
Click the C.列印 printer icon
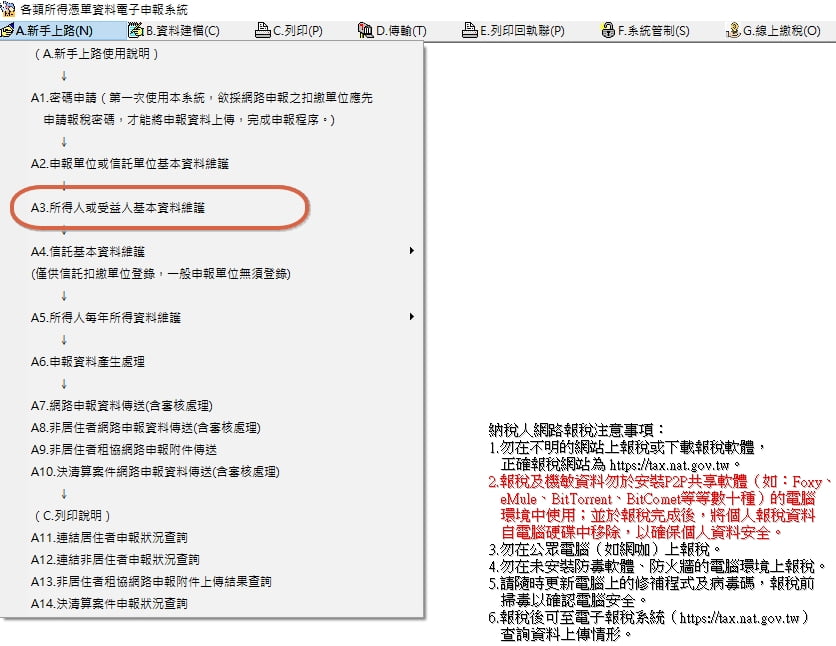pos(263,31)
